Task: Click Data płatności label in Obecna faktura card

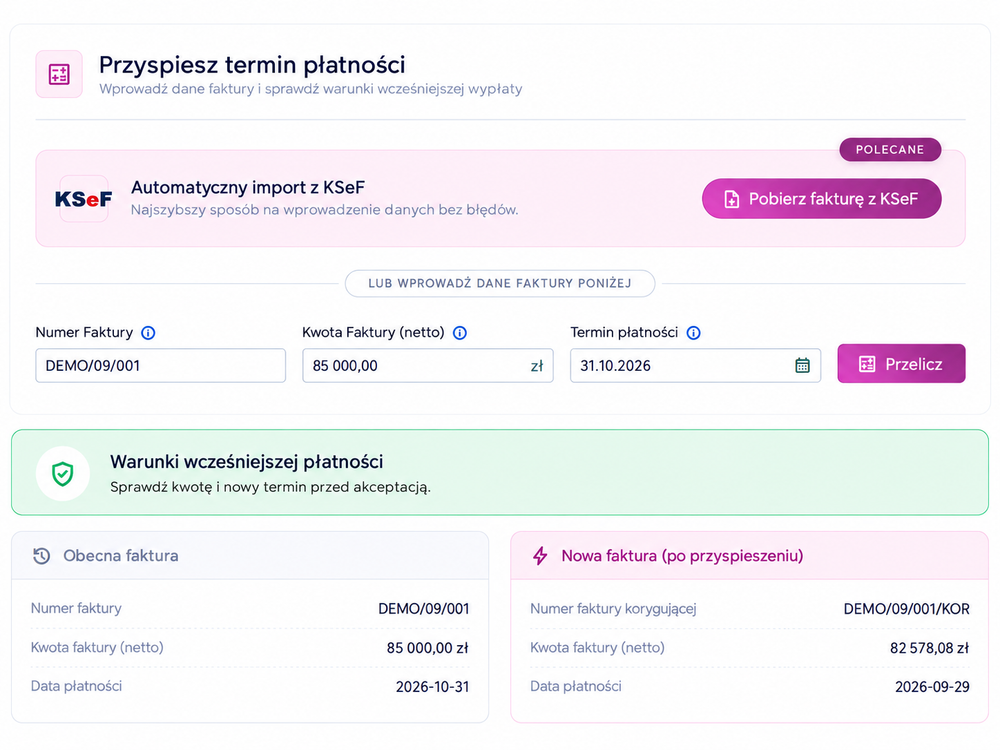Action: [x=77, y=686]
